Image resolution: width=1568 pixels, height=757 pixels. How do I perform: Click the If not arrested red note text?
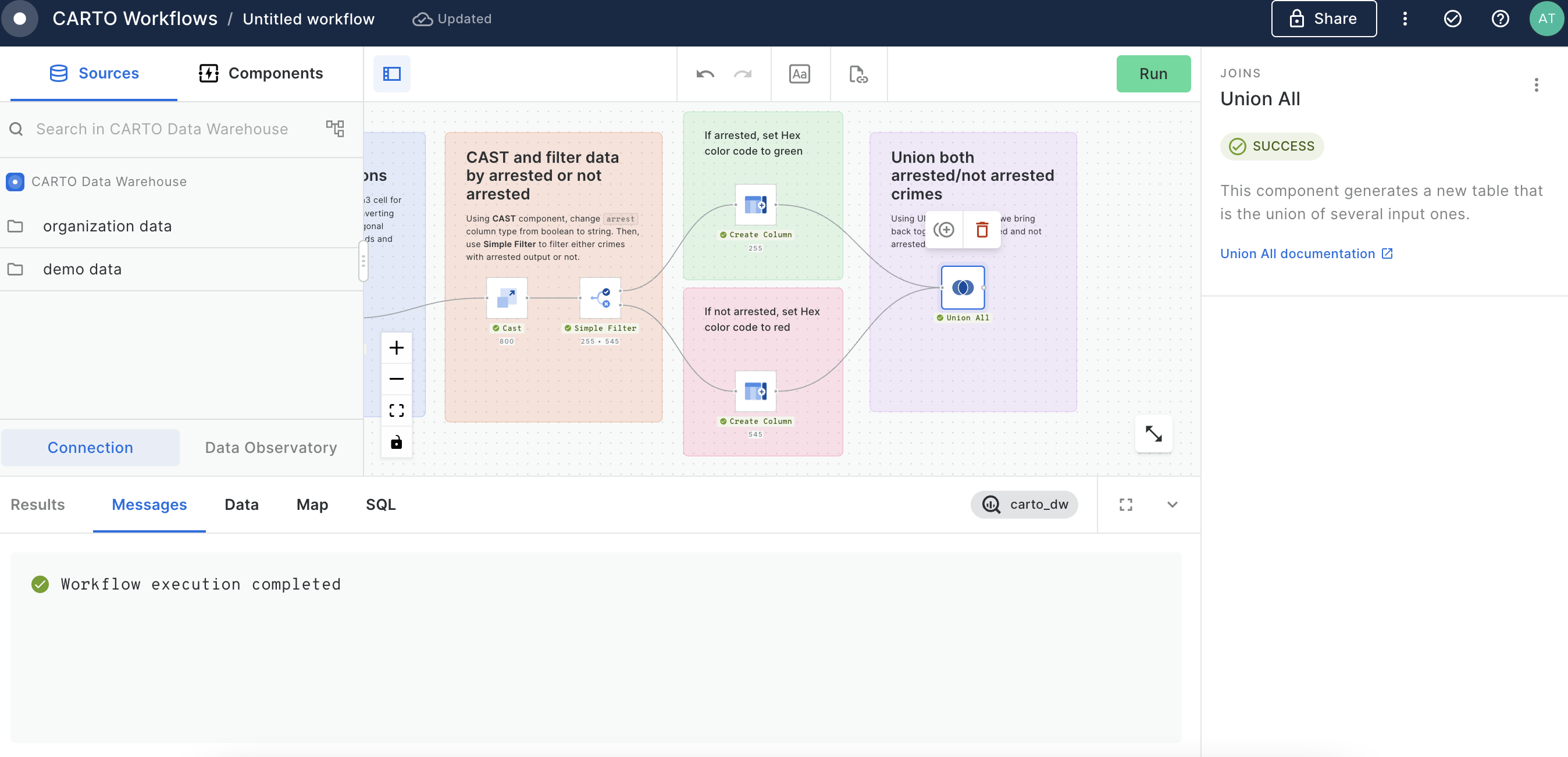761,319
